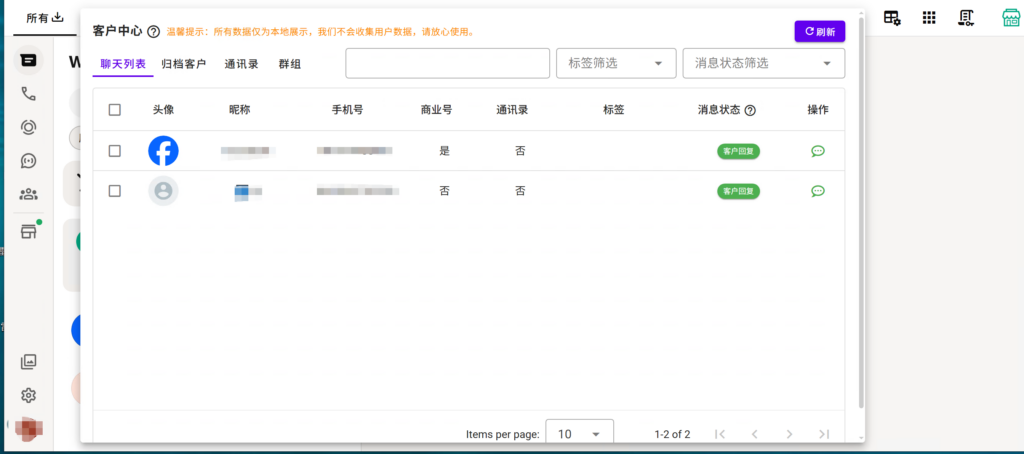Screen dimensions: 1024x454
Task: Click the search input field beside tabs
Action: click(447, 63)
